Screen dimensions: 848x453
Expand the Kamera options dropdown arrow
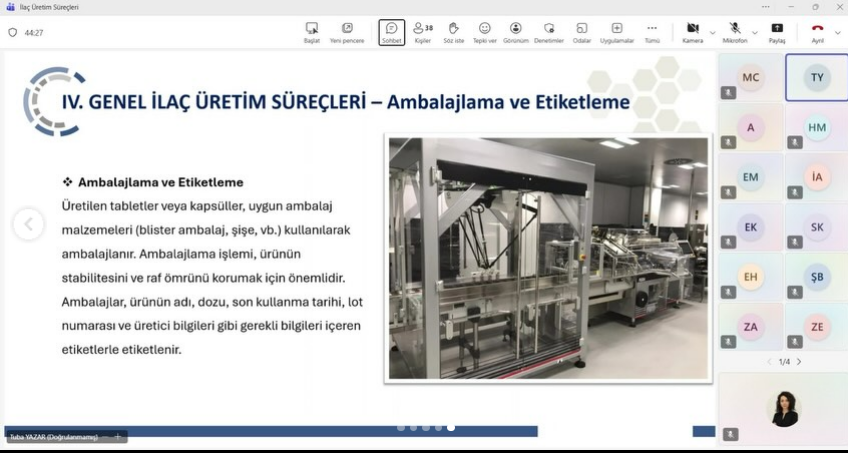712,32
